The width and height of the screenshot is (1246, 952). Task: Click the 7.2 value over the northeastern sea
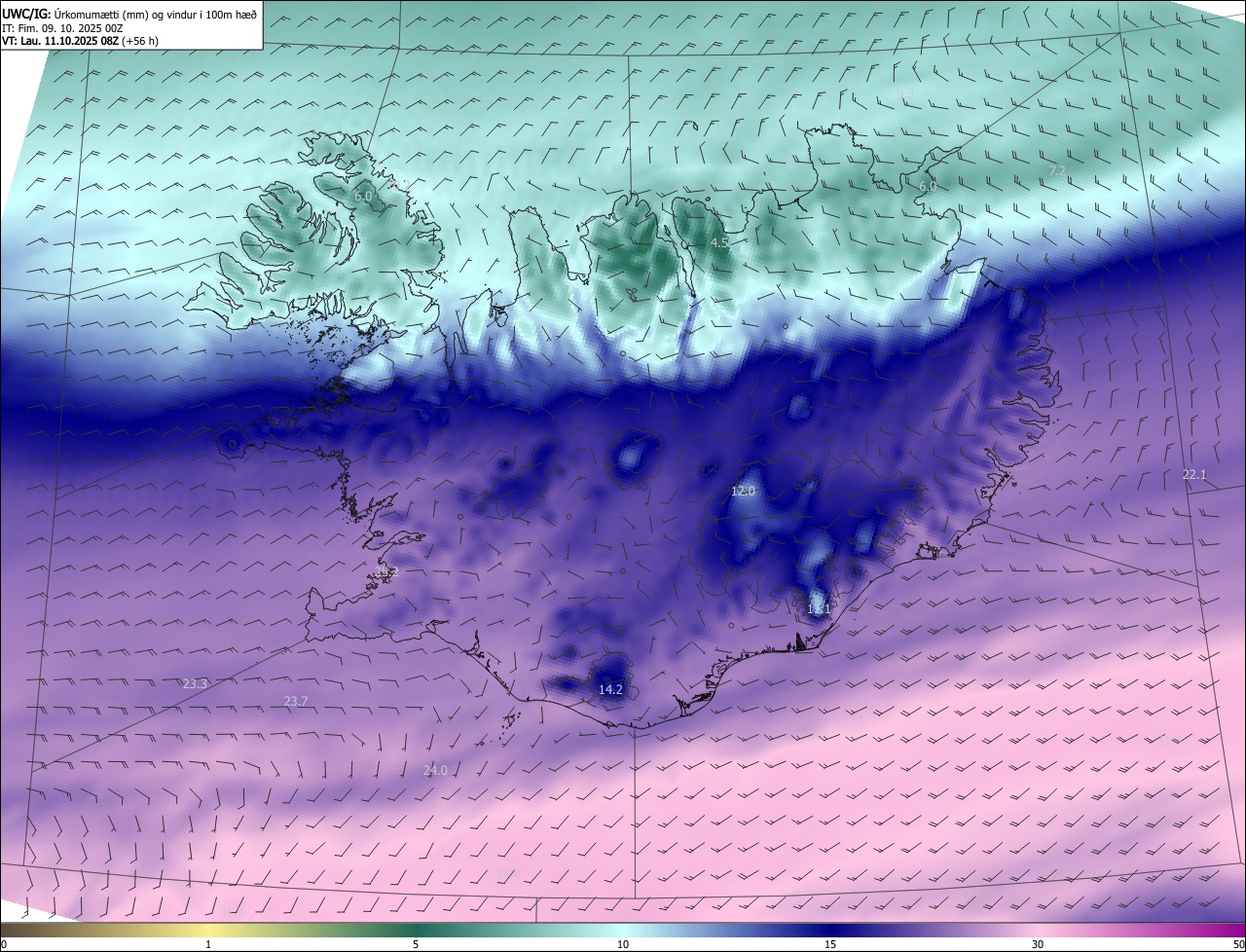click(1056, 170)
